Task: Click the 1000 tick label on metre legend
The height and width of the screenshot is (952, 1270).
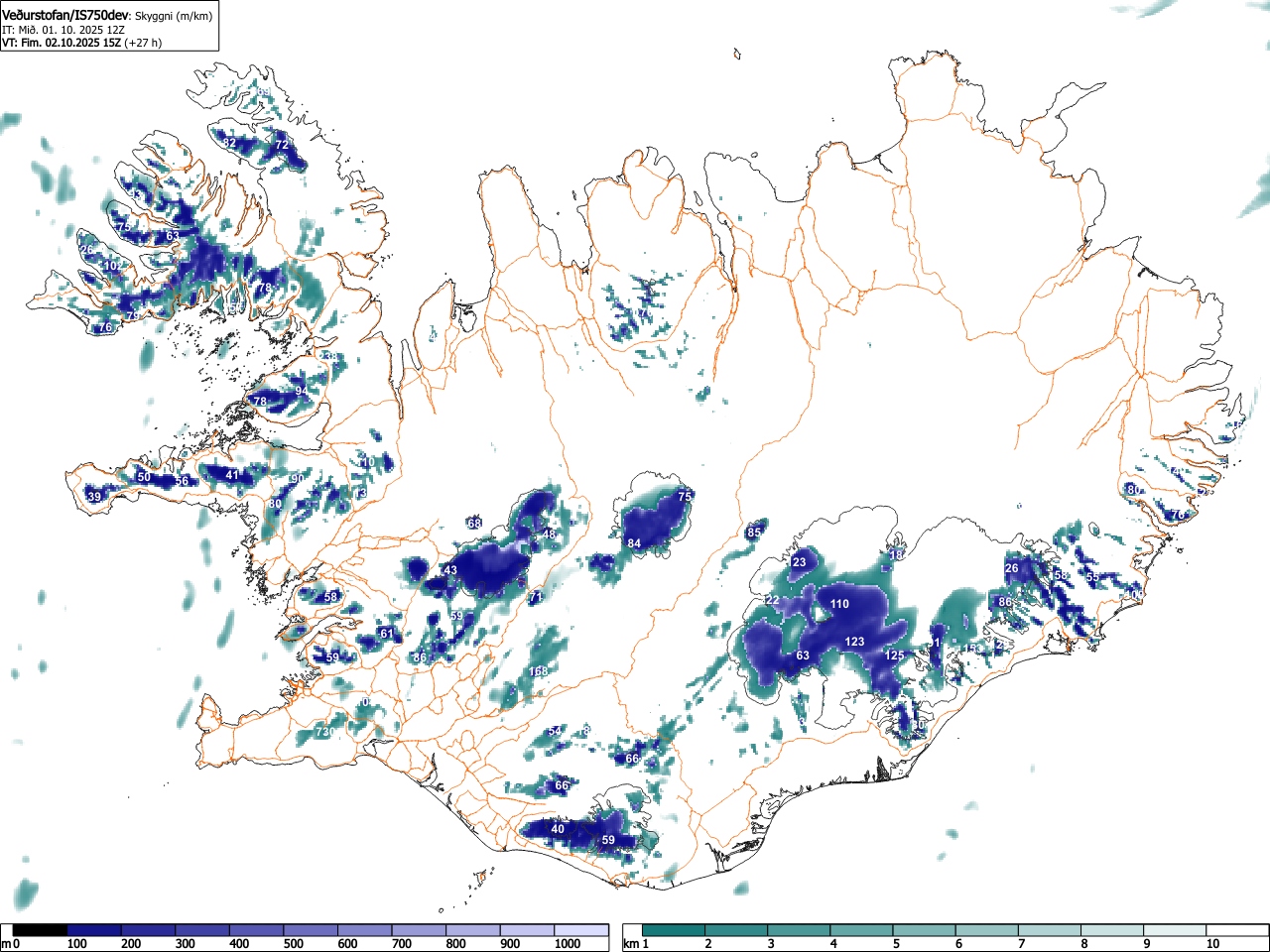Action: (567, 944)
